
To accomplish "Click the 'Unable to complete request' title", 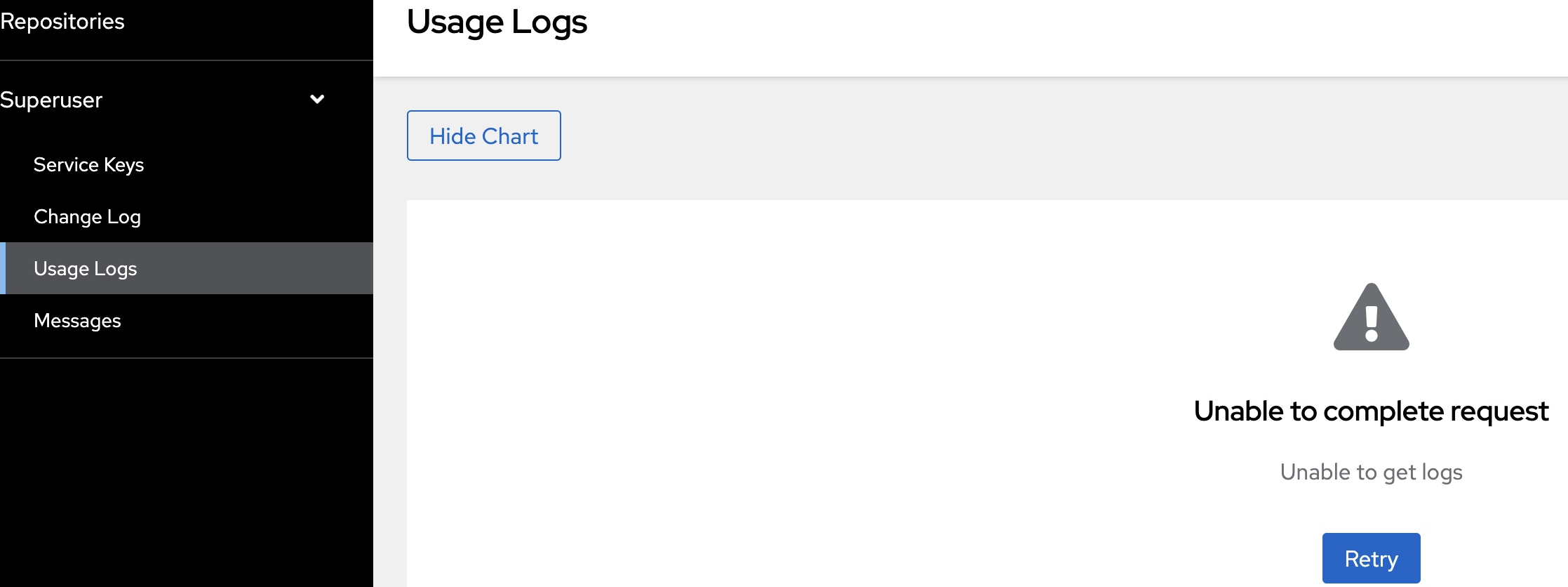I will click(x=1371, y=411).
